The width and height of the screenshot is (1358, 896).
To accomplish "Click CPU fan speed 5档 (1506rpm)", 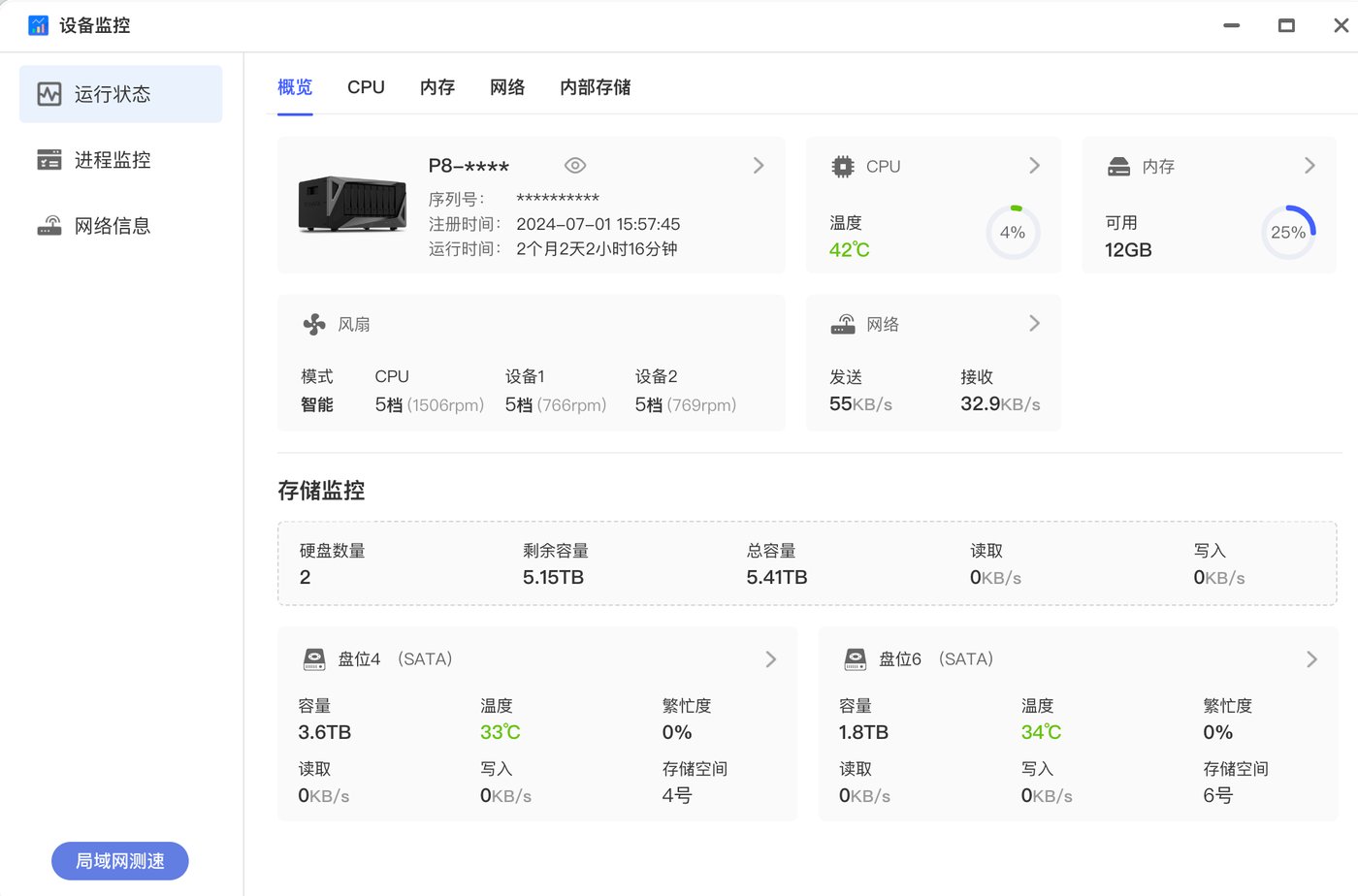I will pos(430,404).
